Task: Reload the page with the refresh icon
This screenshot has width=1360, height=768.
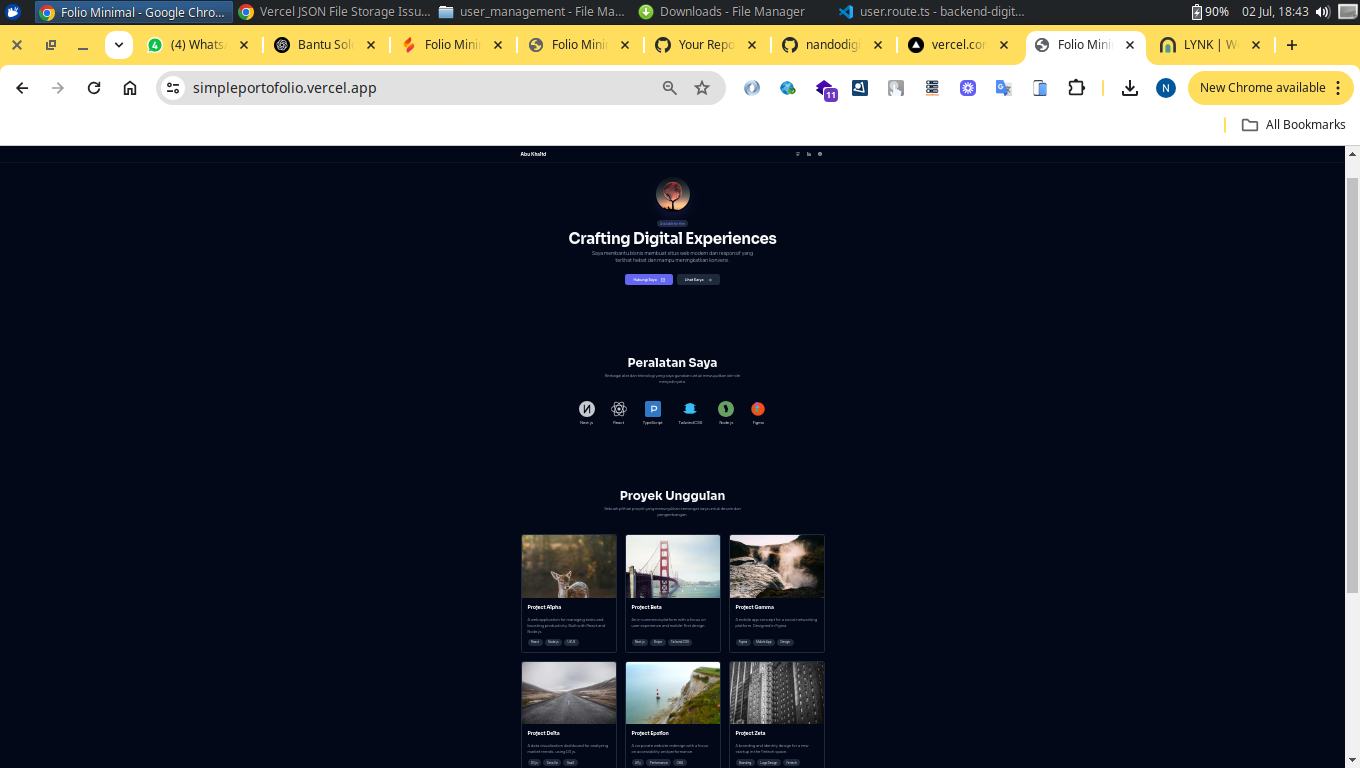Action: (94, 88)
